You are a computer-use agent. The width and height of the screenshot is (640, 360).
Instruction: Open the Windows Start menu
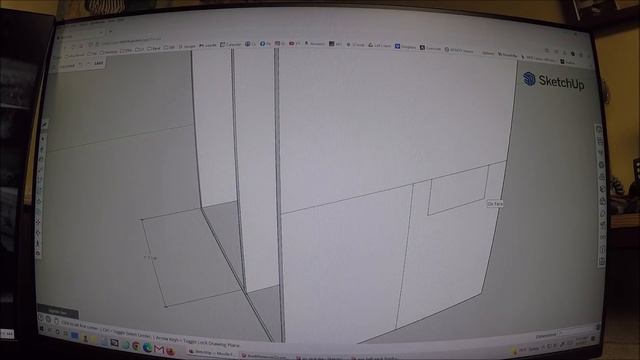click(x=42, y=329)
